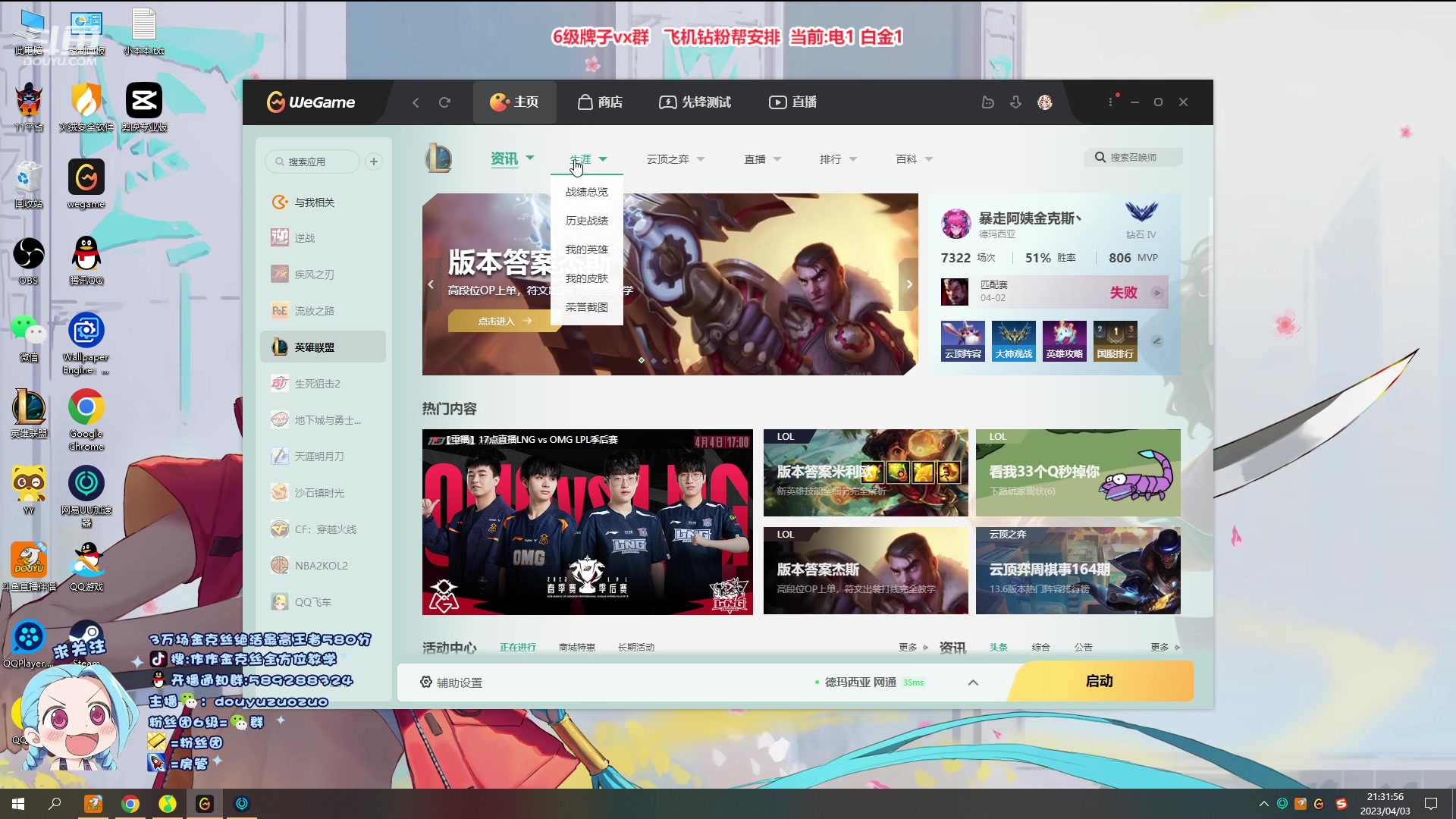1456x819 pixels.
Task: Click the 搜索召唤师 search box
Action: click(x=1133, y=157)
